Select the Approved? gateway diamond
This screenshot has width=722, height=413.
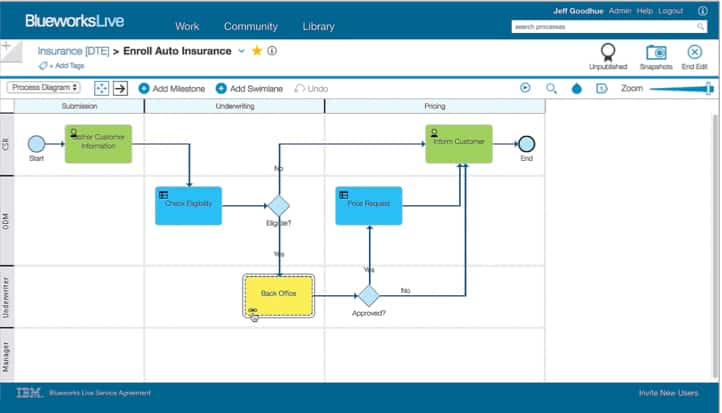[369, 296]
